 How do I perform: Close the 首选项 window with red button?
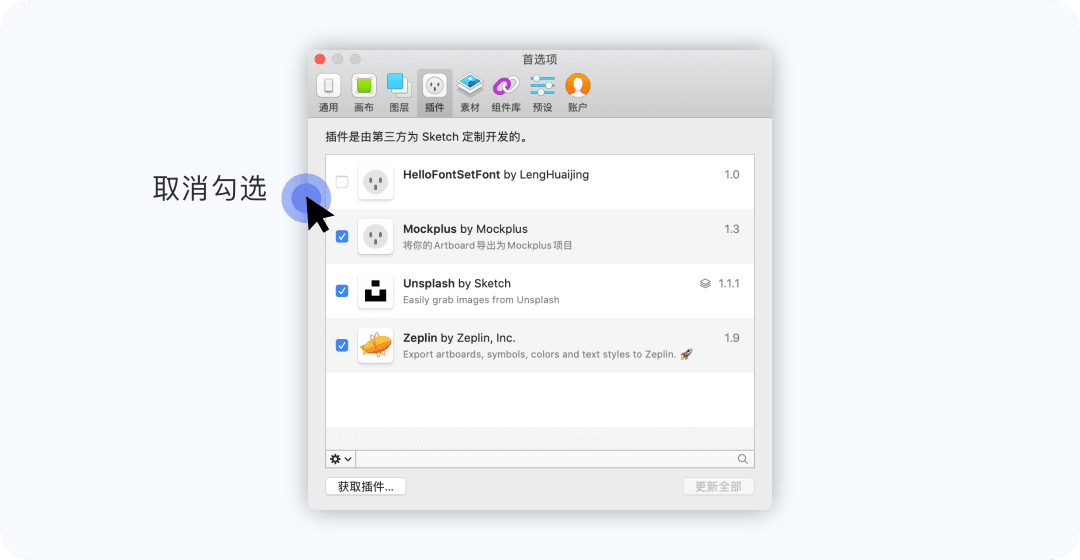point(320,59)
